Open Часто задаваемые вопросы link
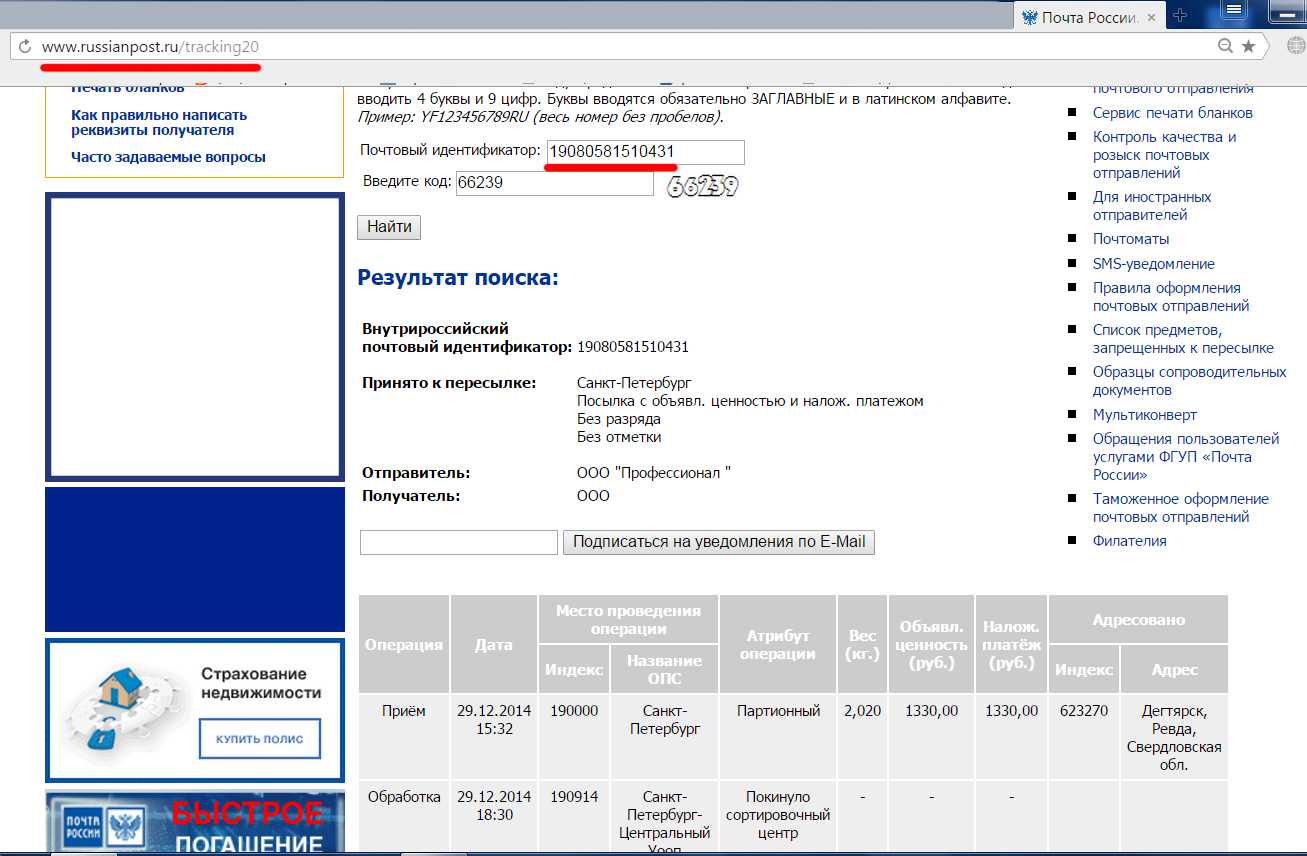1307x856 pixels. pyautogui.click(x=168, y=157)
